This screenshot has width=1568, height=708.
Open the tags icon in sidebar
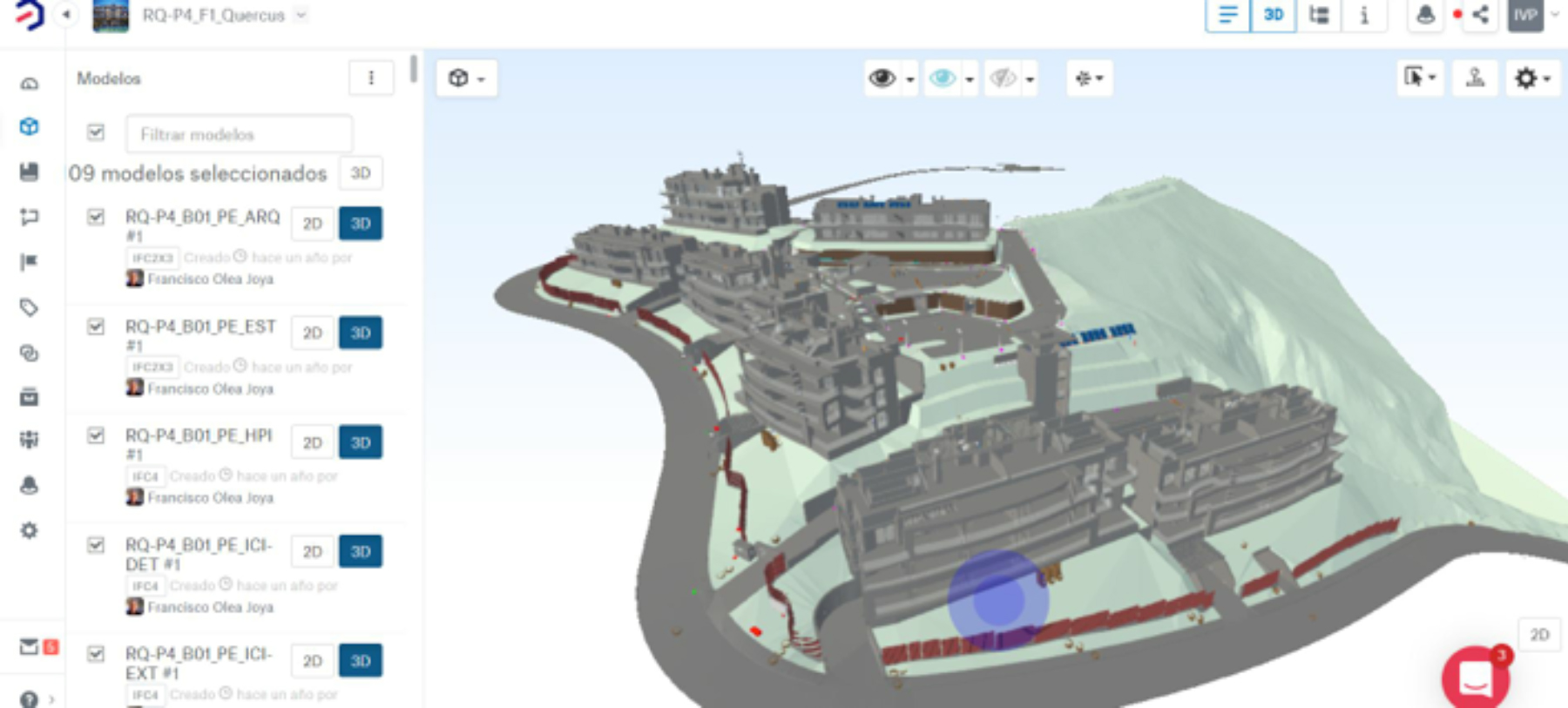(30, 307)
